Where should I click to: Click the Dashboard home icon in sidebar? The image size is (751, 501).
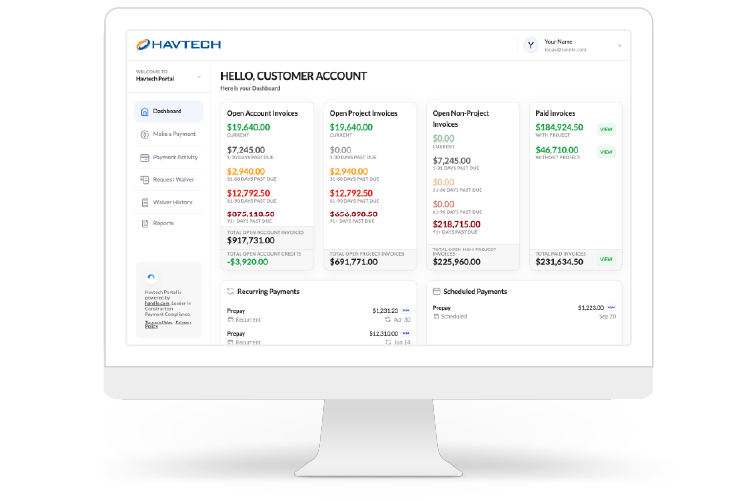(145, 112)
